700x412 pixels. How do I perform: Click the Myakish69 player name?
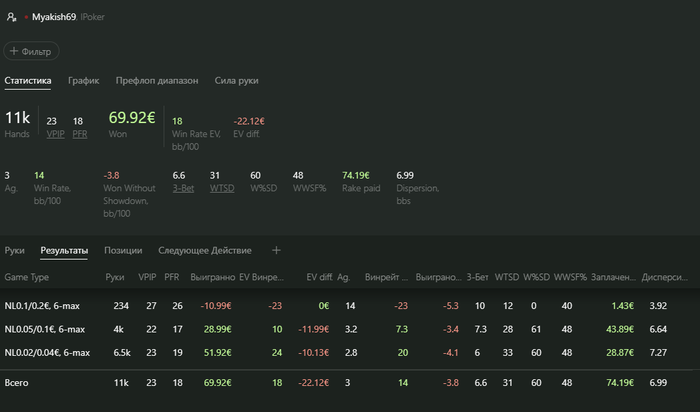pos(56,18)
